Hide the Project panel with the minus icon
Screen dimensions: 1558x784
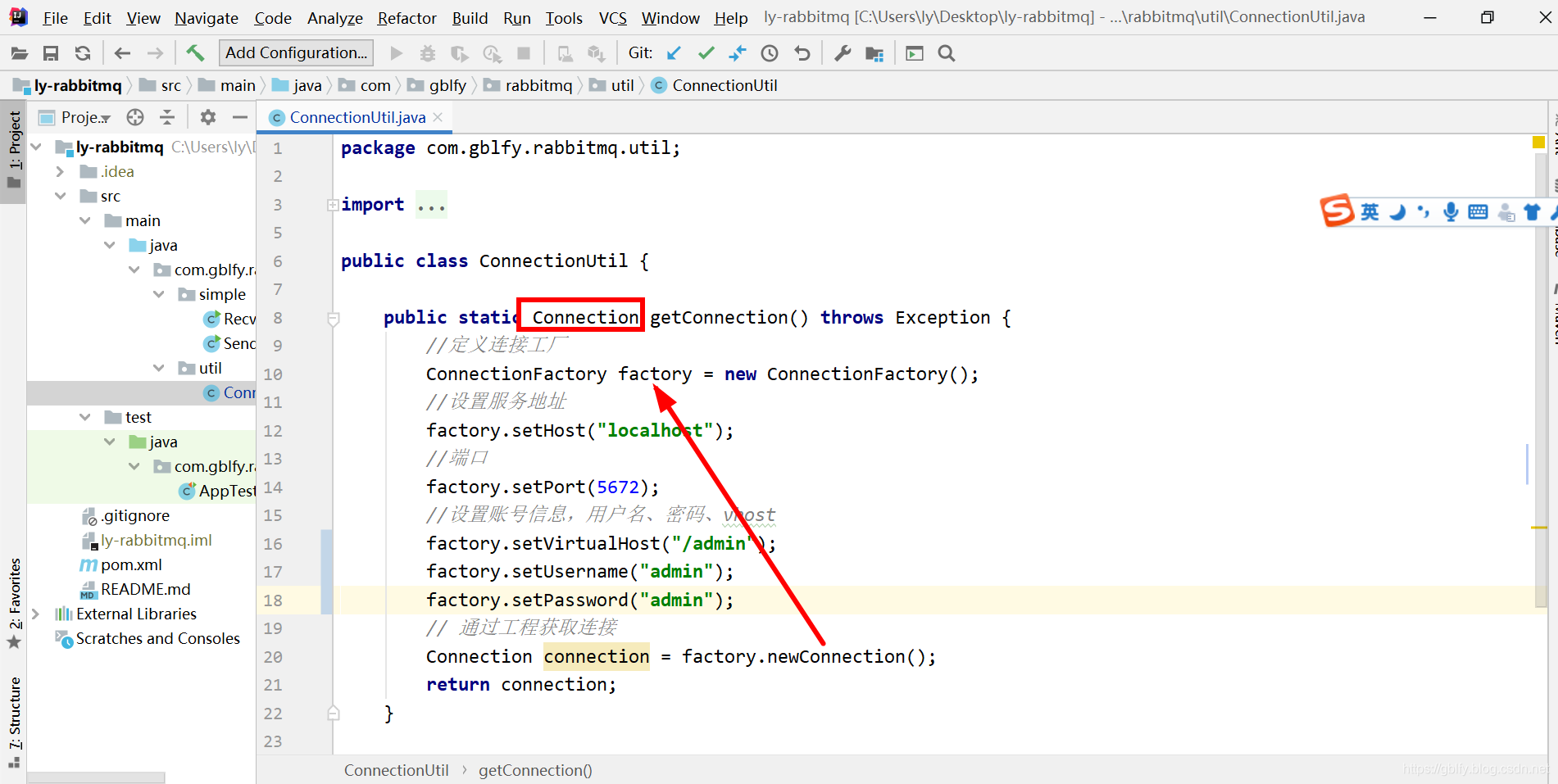[240, 117]
